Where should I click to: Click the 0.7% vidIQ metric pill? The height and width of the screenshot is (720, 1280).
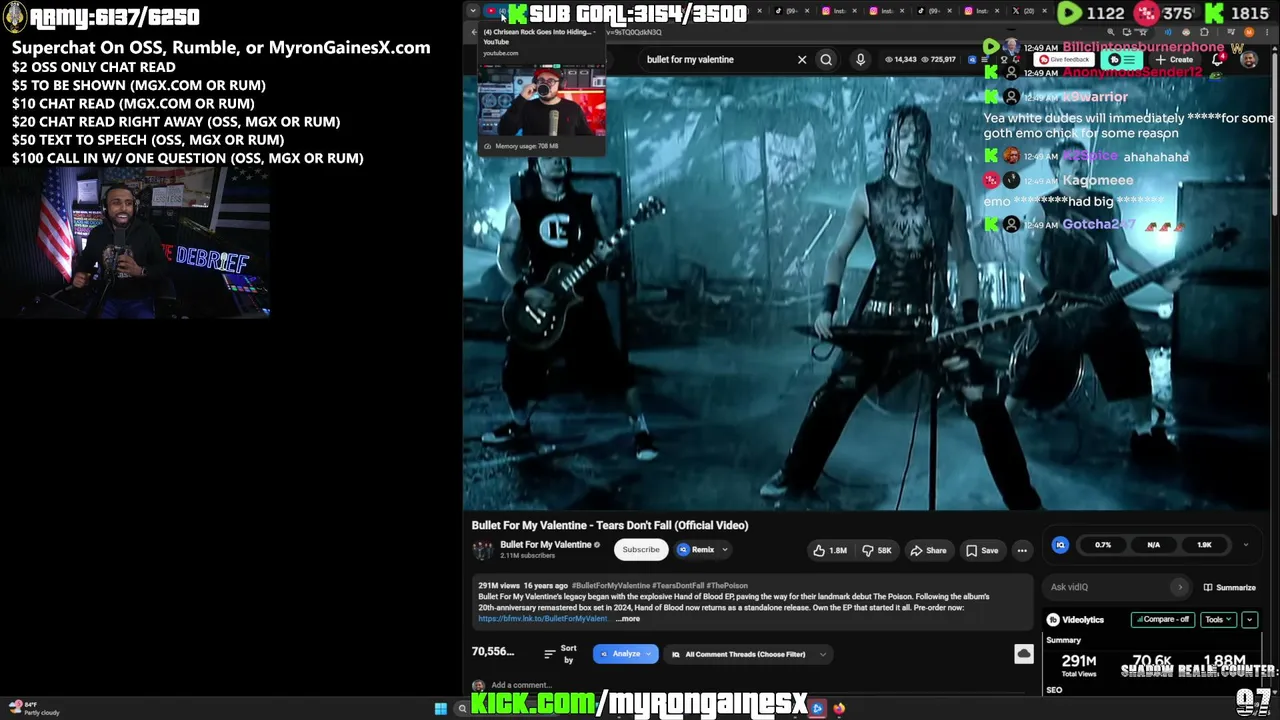(x=1103, y=545)
